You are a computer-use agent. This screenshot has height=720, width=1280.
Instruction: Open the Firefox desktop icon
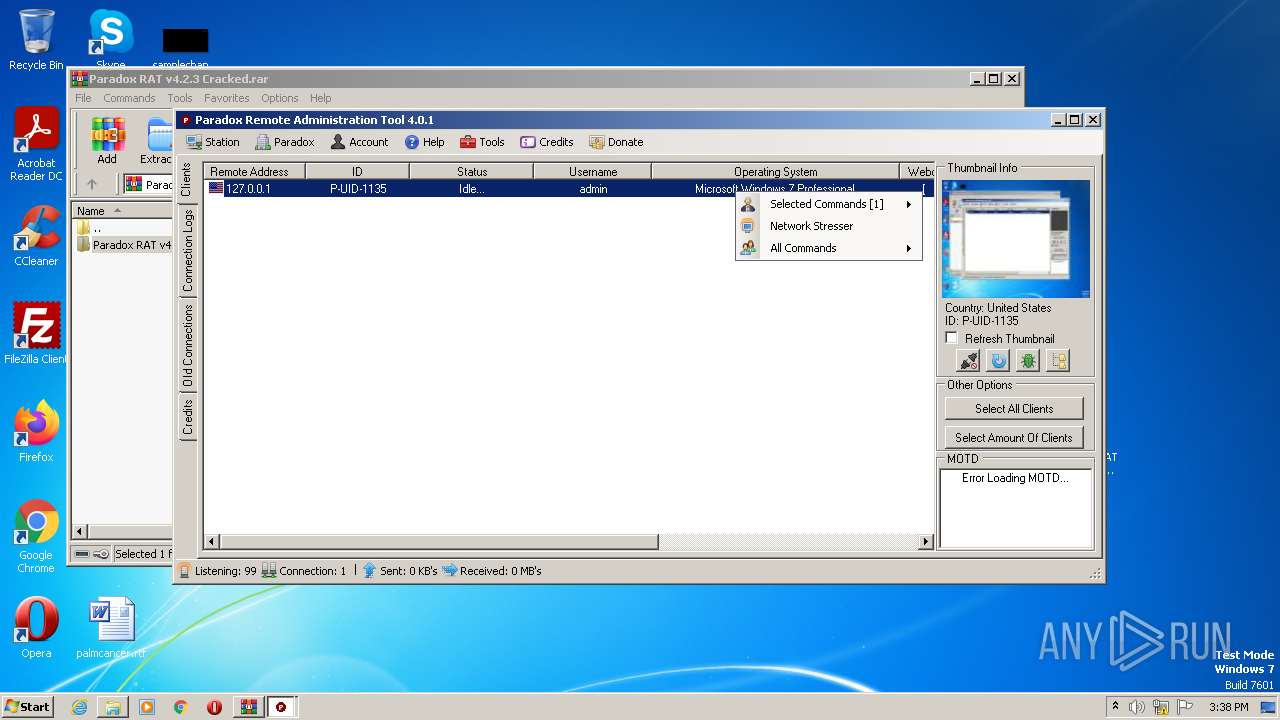click(36, 432)
